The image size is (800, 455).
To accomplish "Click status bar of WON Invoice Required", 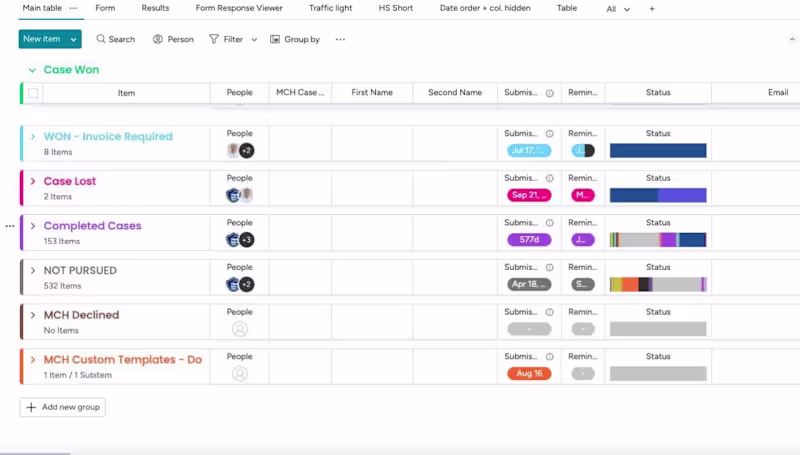I will point(658,150).
